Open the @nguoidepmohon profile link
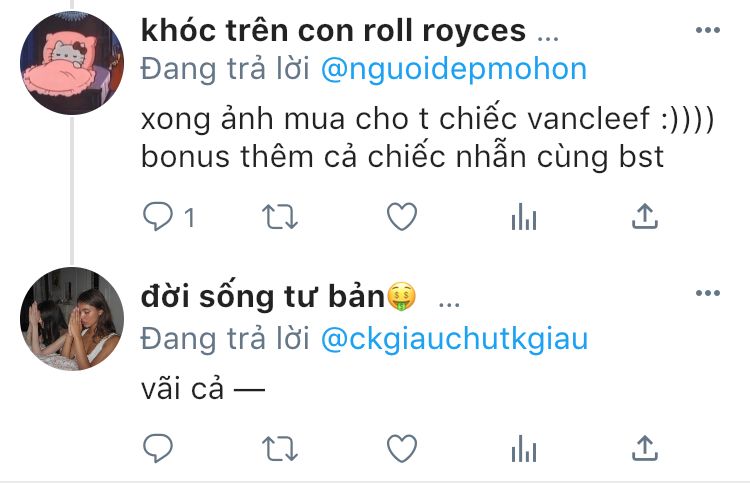The image size is (750, 483). click(x=454, y=69)
